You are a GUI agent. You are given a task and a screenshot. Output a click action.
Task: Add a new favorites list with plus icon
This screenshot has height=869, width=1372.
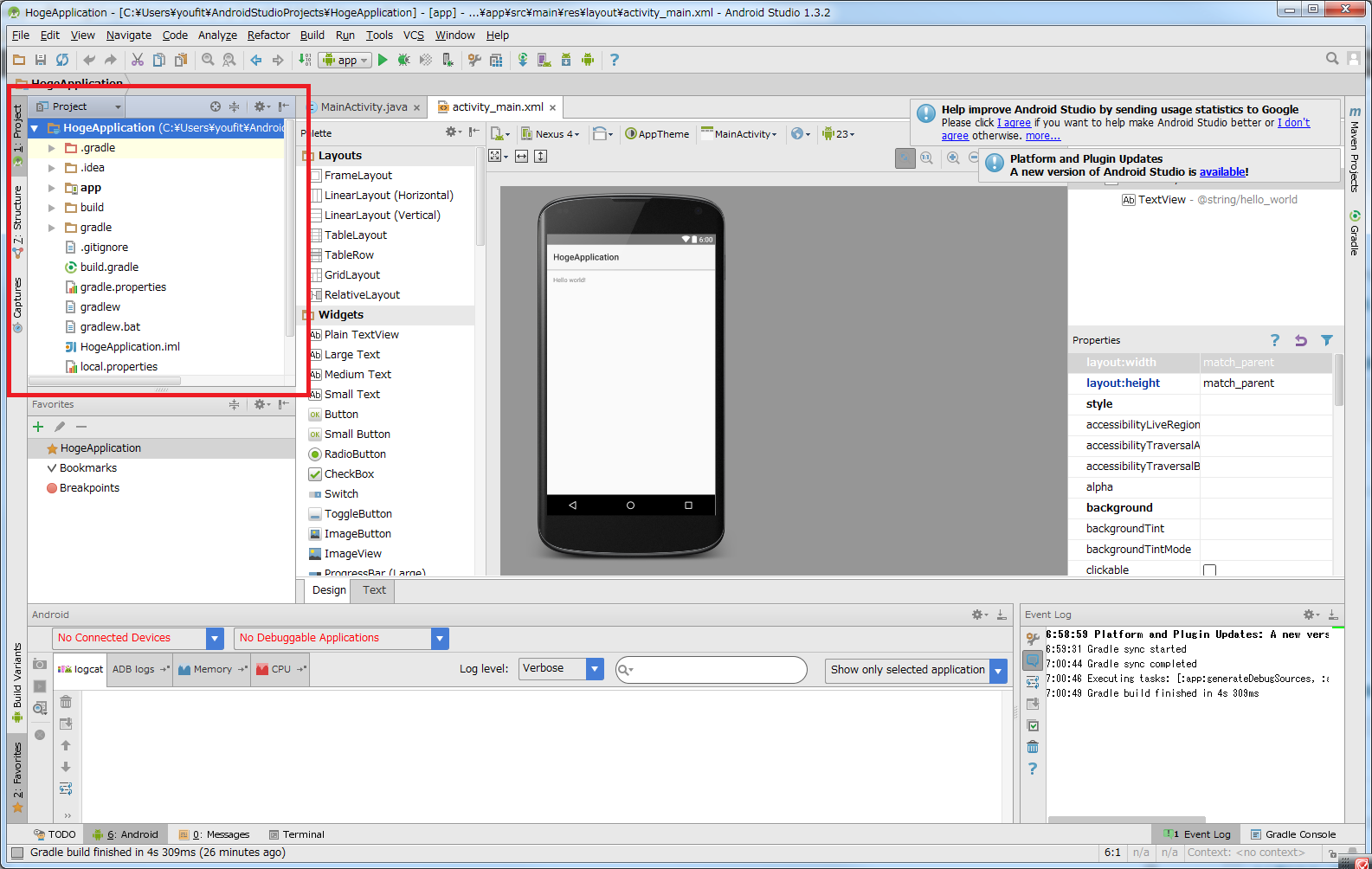click(x=38, y=427)
